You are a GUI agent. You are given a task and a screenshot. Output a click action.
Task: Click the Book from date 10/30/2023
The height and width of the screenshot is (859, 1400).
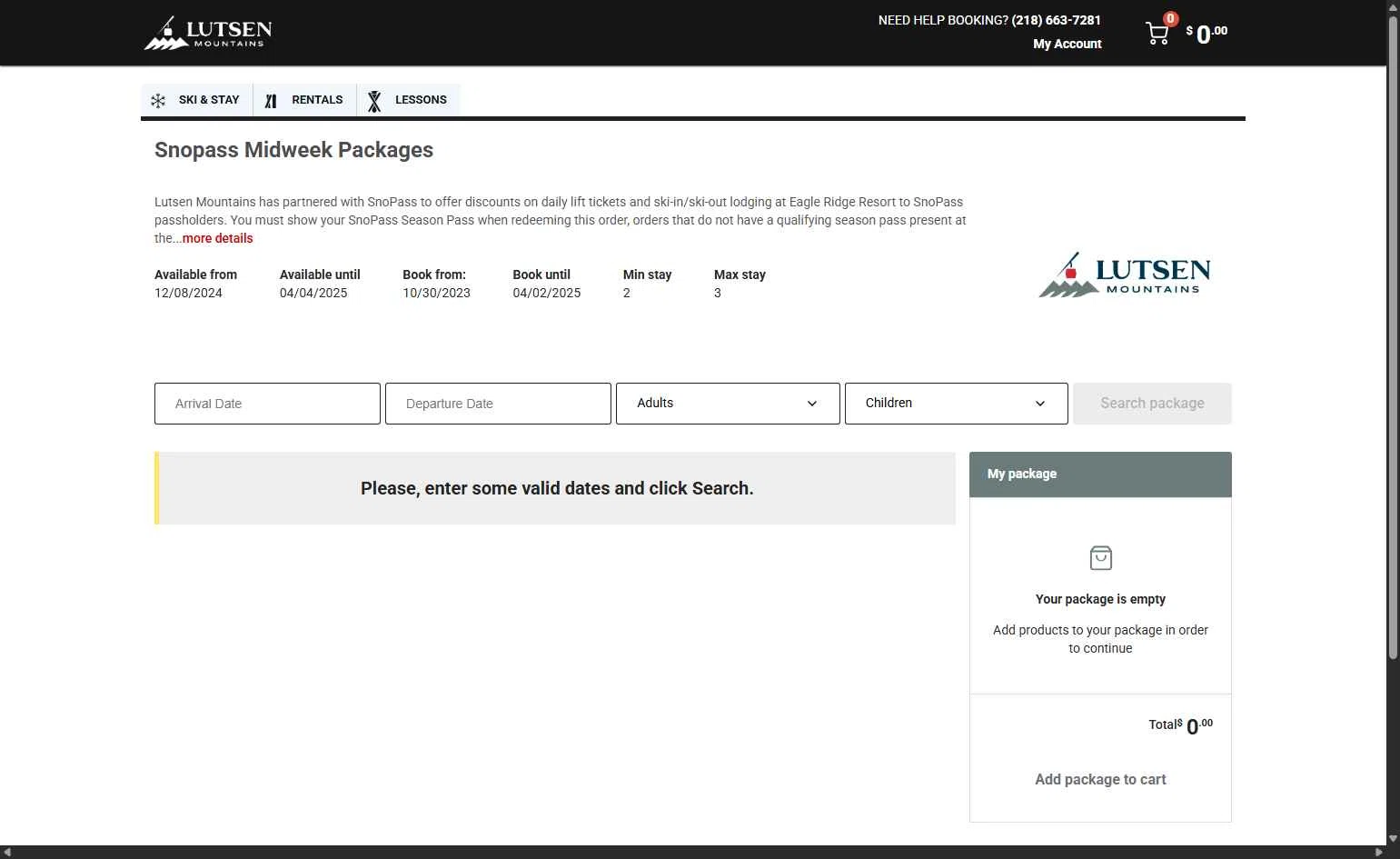pyautogui.click(x=436, y=293)
